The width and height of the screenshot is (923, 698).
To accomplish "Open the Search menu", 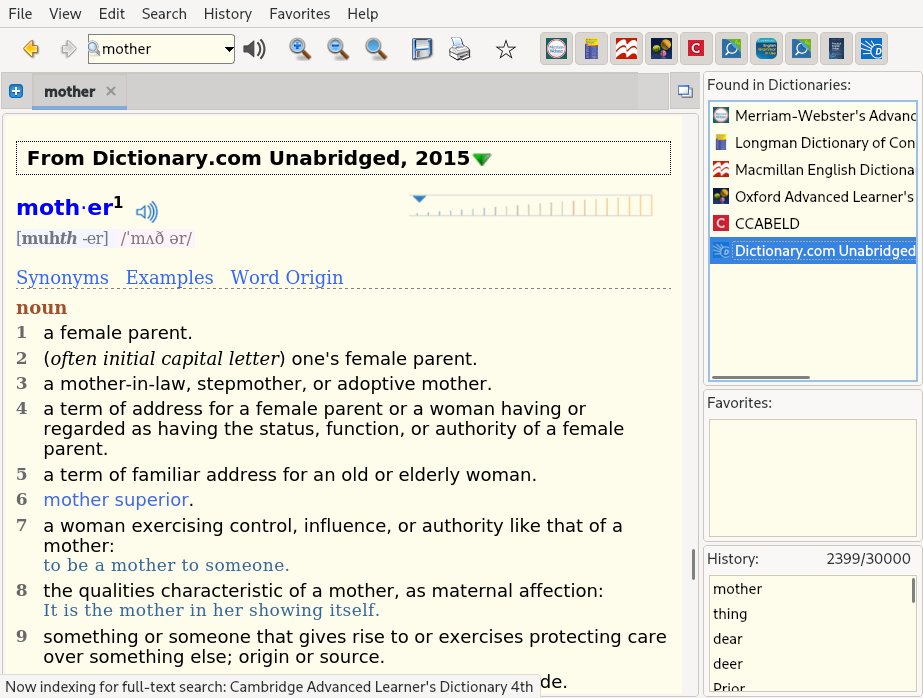I will [x=164, y=14].
